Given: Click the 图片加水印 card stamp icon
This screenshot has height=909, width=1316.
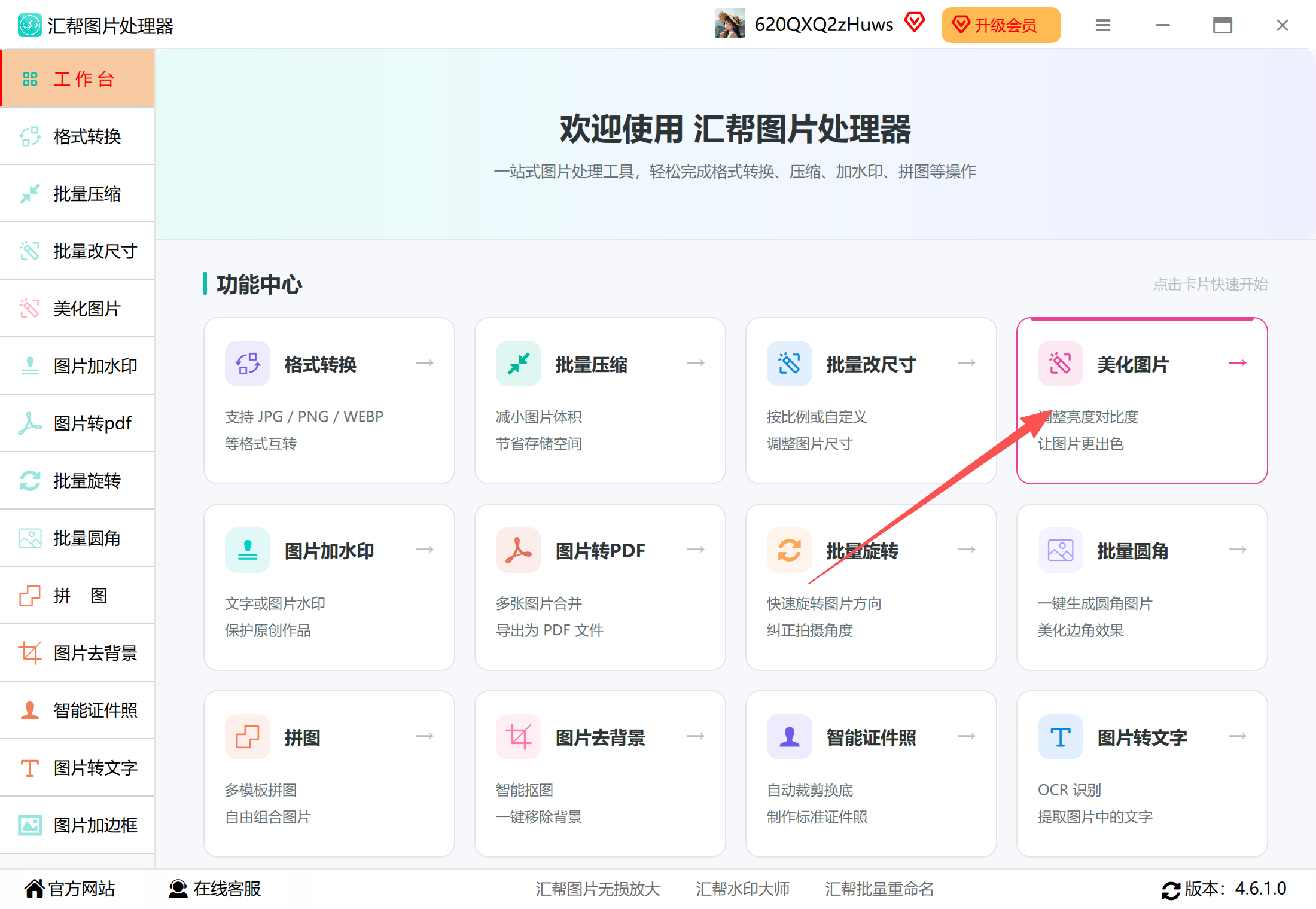Looking at the screenshot, I should tap(248, 550).
